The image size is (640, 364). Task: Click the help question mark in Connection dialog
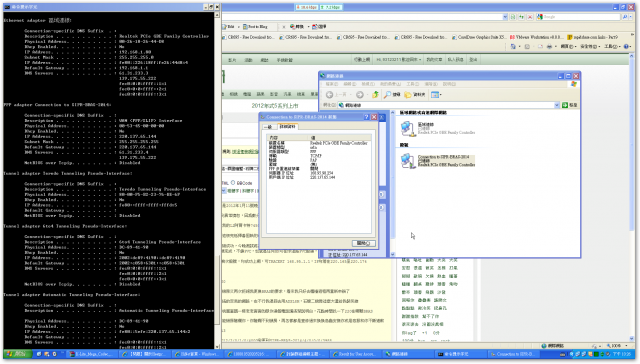coord(366,117)
